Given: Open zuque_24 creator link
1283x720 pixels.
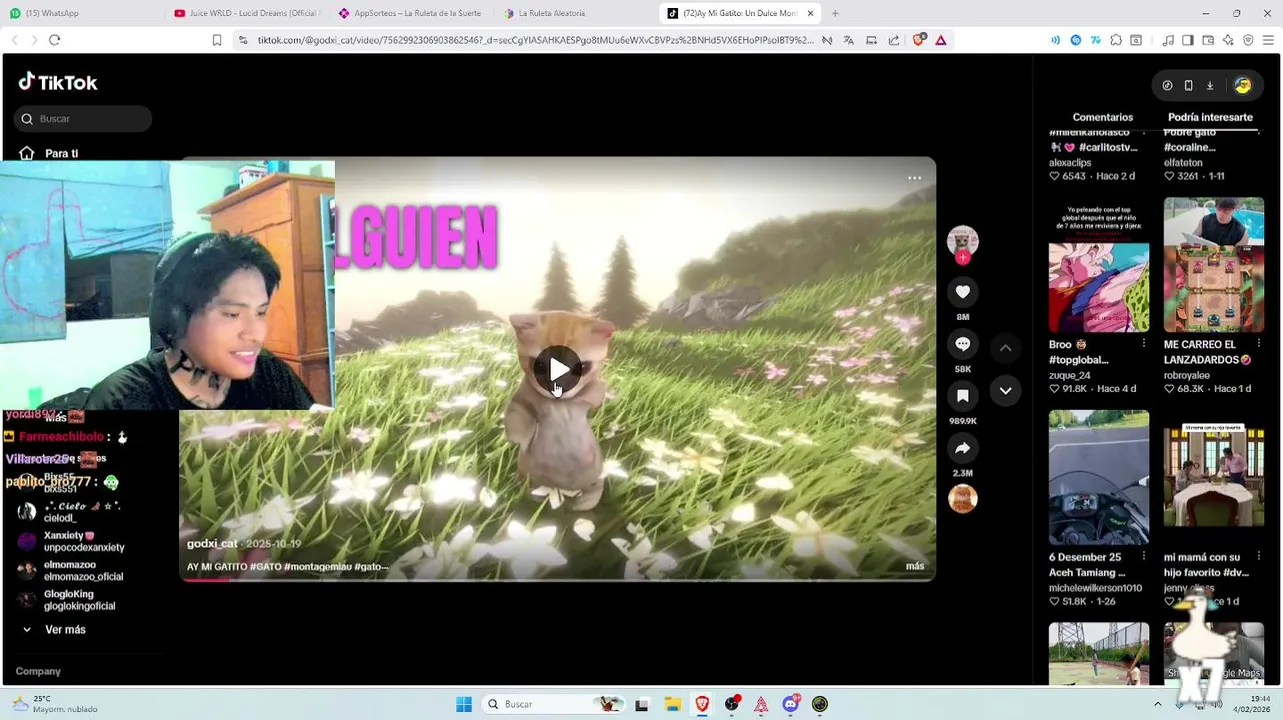Looking at the screenshot, I should pos(1069,375).
